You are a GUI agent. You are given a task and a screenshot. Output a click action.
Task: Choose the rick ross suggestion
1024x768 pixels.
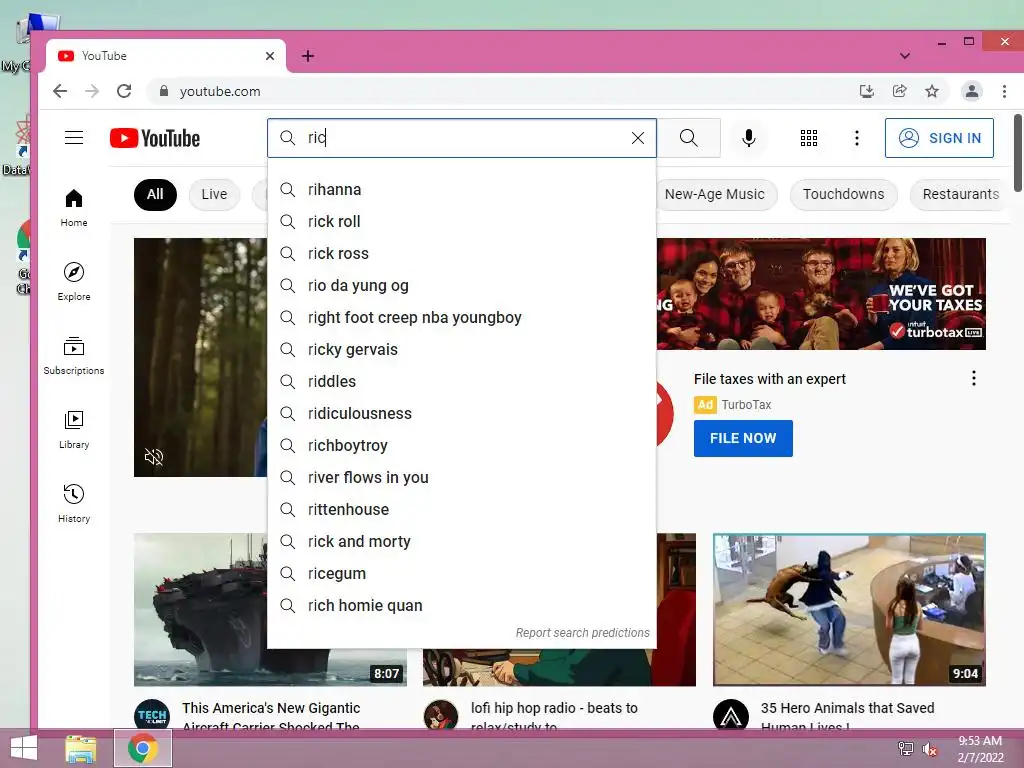click(461, 253)
